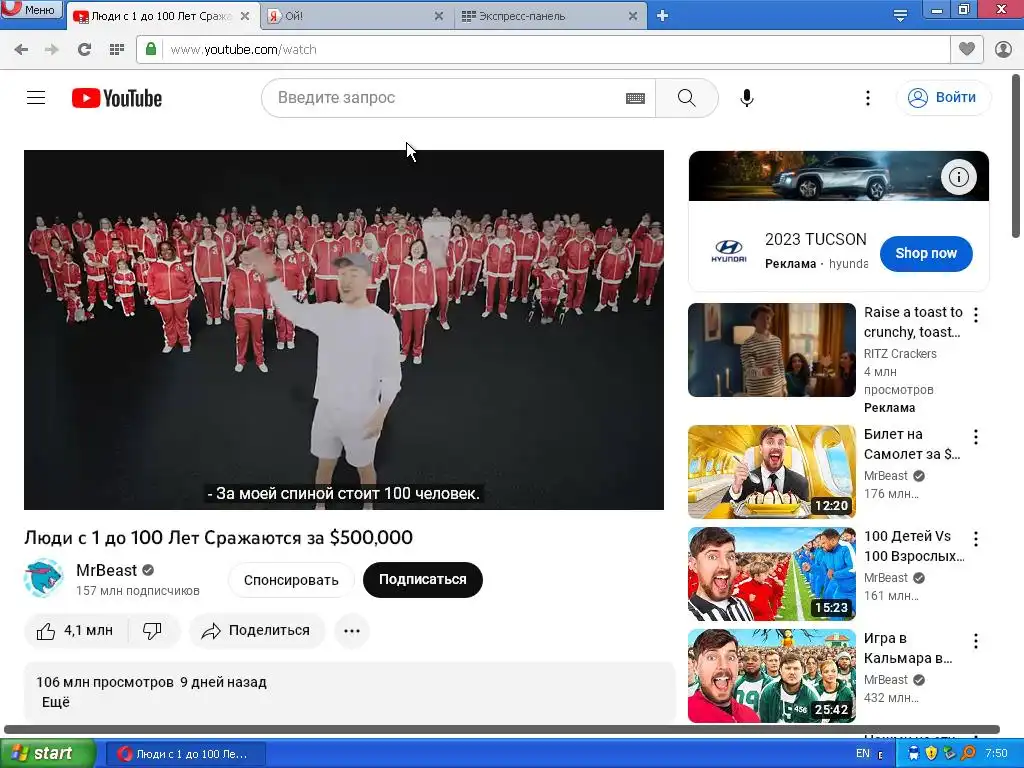This screenshot has width=1024, height=768.
Task: Open the MrBeast channel avatar
Action: (x=44, y=579)
